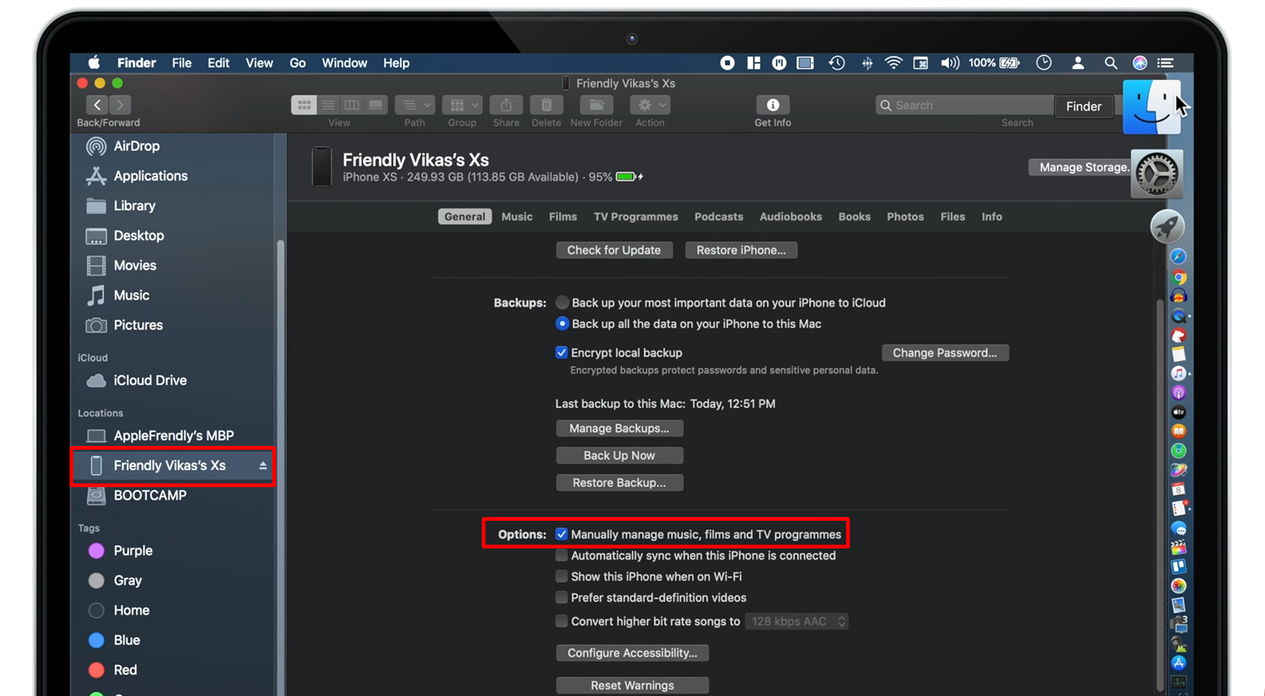The image size is (1265, 696).
Task: Open the Path dropdown in toolbar
Action: (x=414, y=105)
